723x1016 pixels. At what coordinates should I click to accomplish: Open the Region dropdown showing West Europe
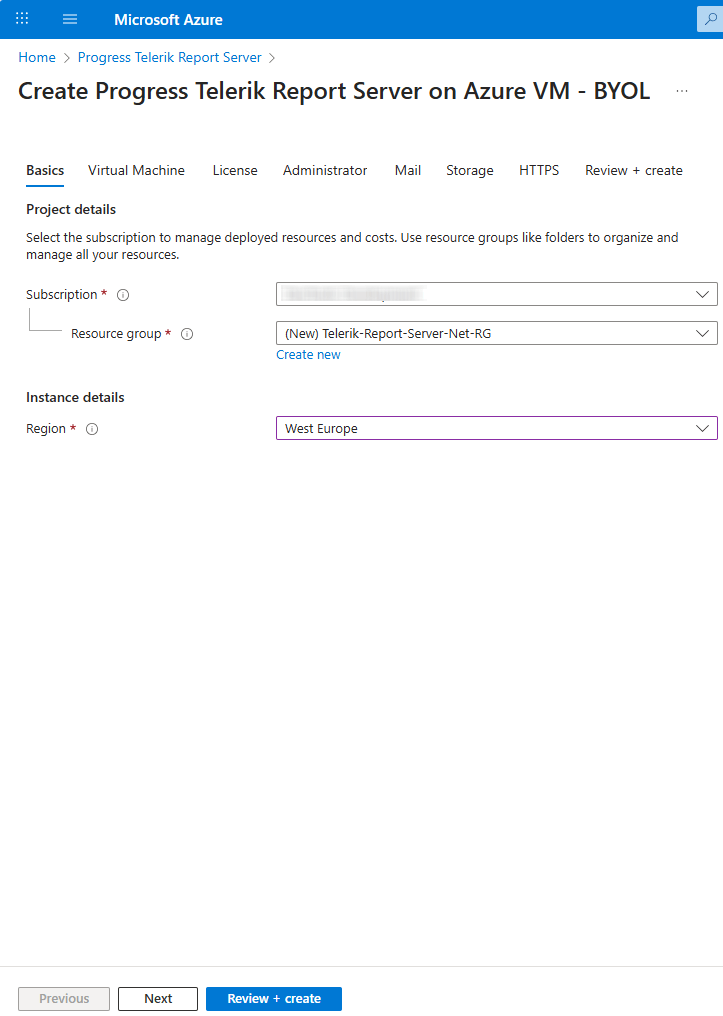[496, 428]
